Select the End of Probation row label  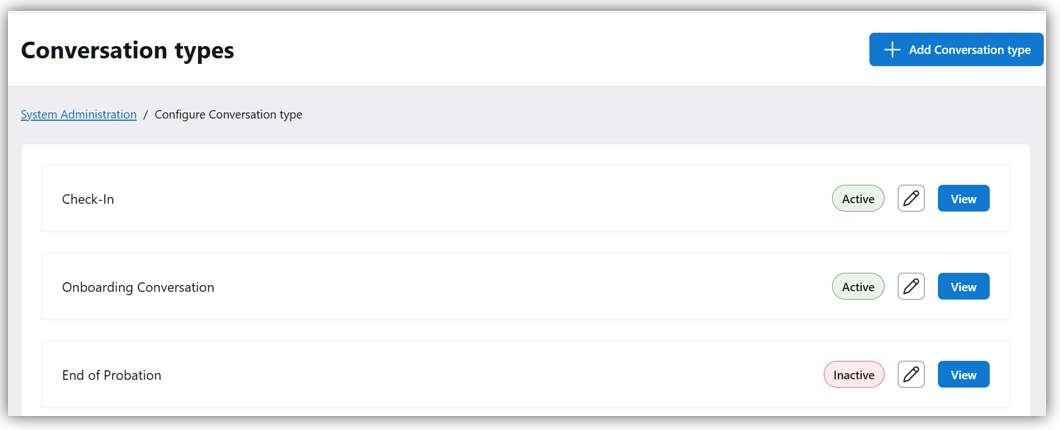[x=111, y=375]
